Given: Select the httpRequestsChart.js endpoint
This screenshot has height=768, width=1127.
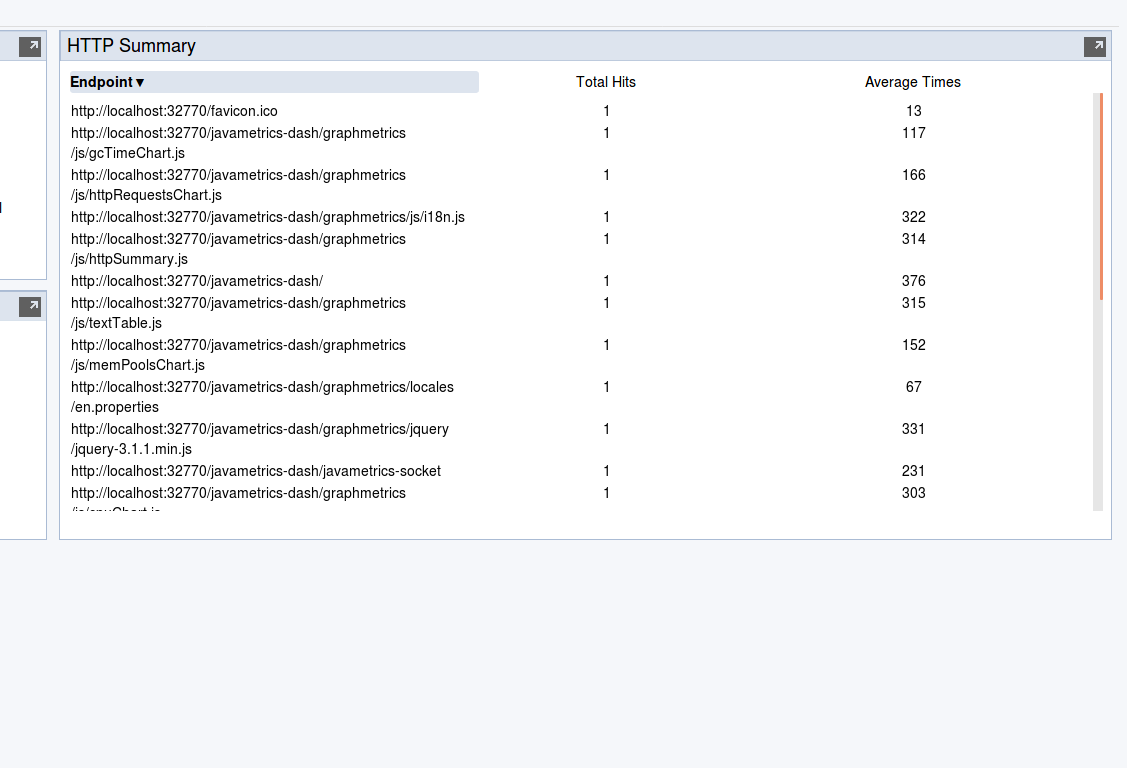Looking at the screenshot, I should click(237, 184).
